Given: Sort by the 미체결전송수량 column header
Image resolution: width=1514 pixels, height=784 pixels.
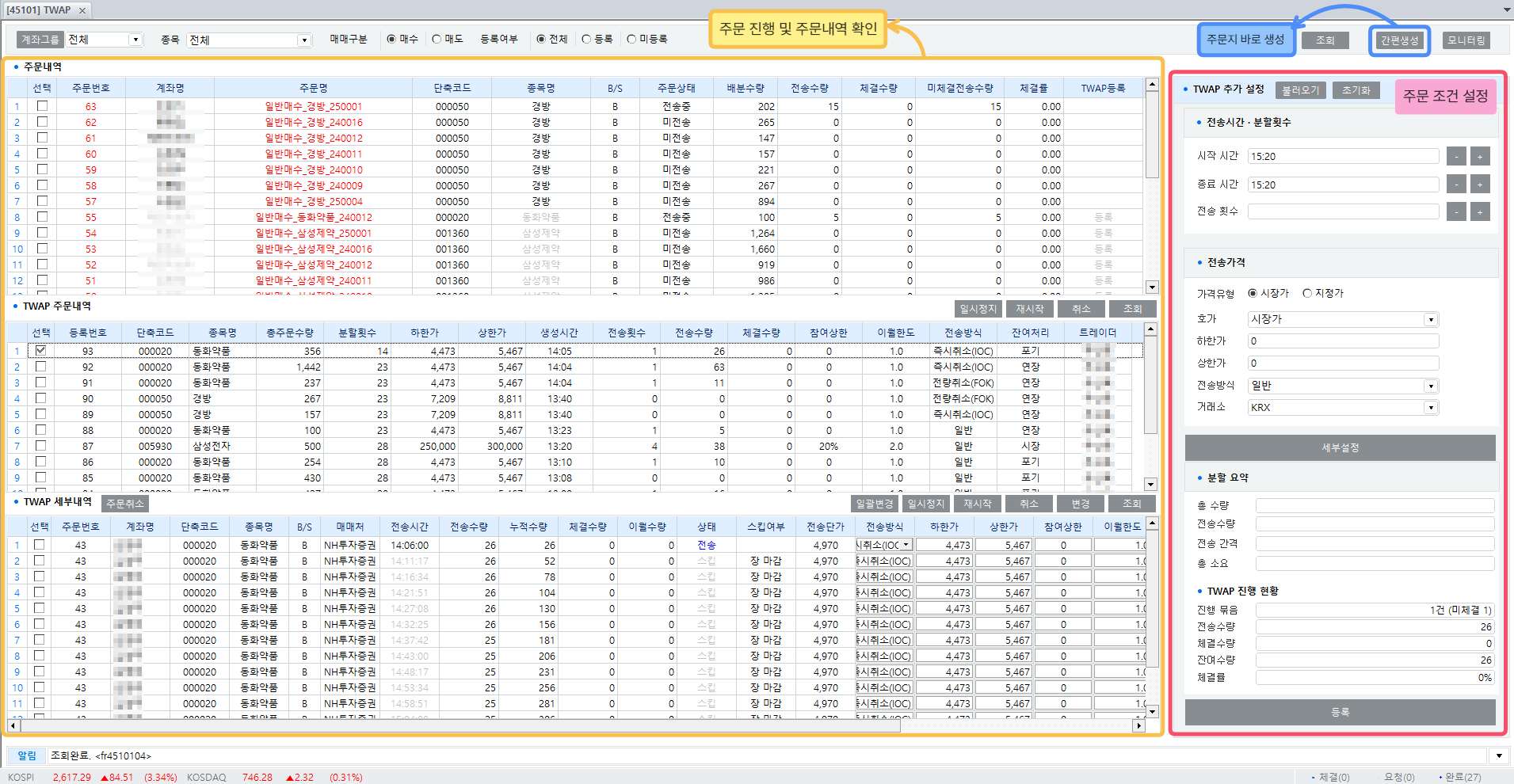Looking at the screenshot, I should tap(960, 88).
